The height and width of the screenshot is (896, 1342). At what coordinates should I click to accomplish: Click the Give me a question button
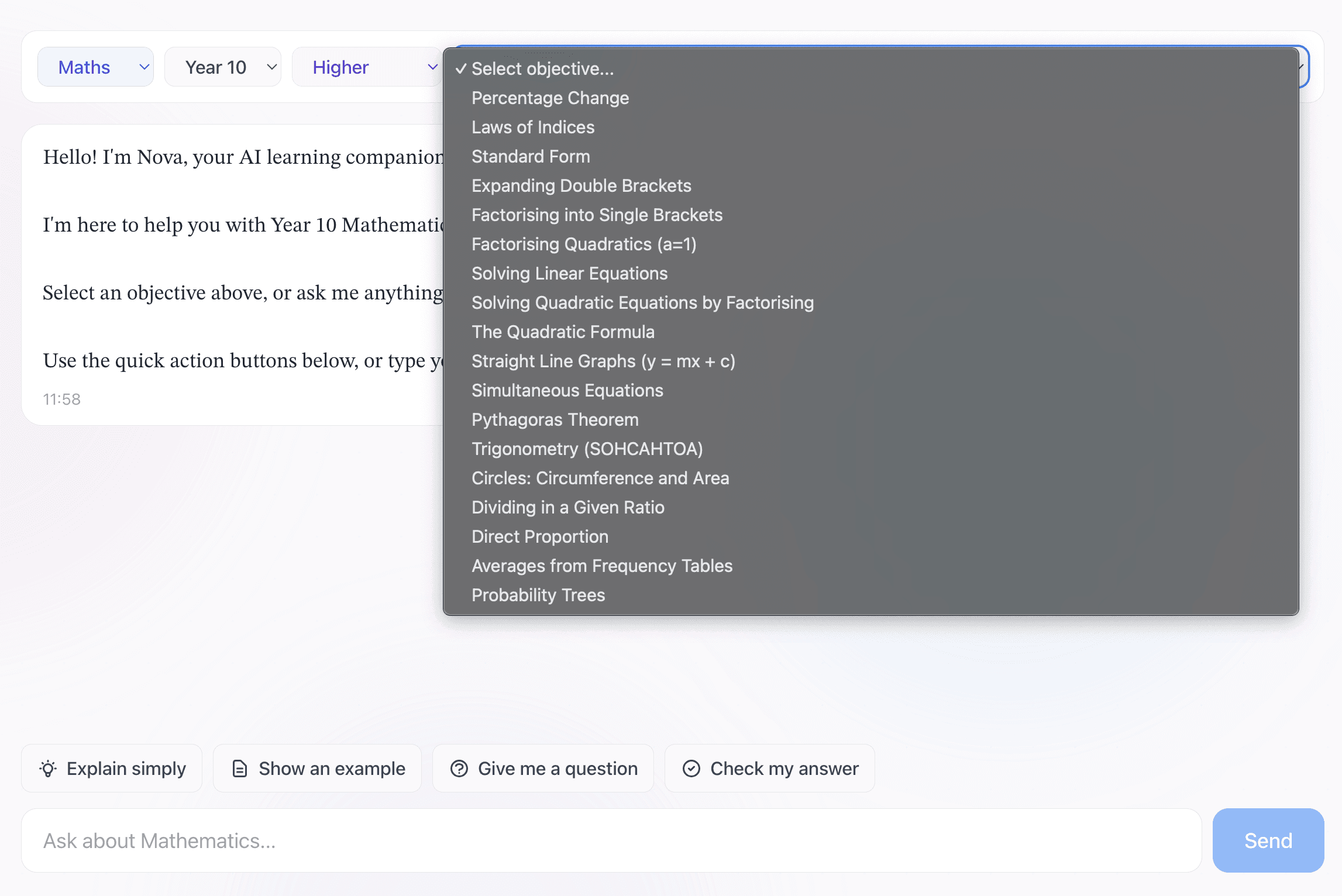click(542, 769)
